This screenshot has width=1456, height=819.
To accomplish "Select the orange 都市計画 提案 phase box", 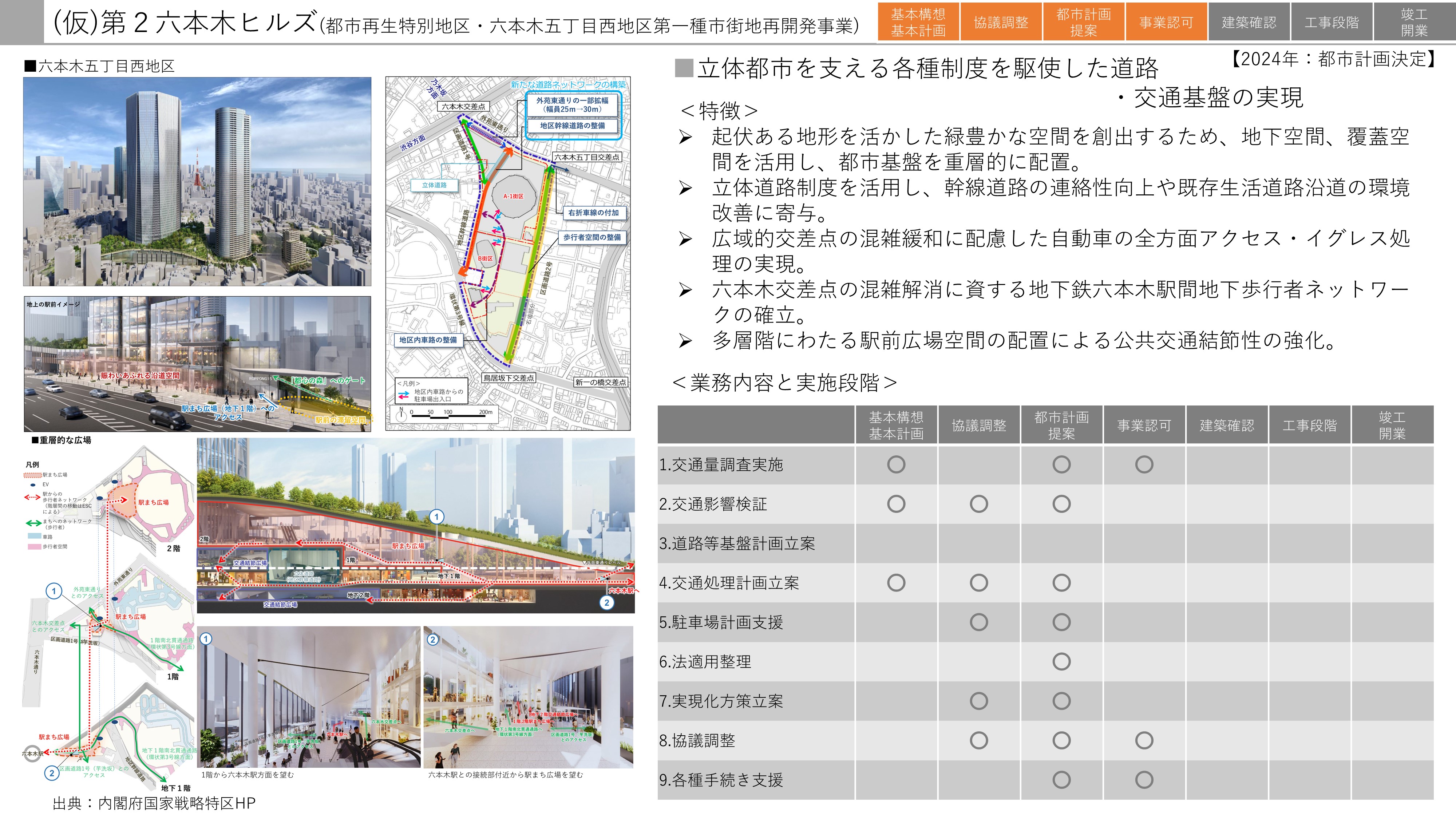I will [x=1084, y=22].
